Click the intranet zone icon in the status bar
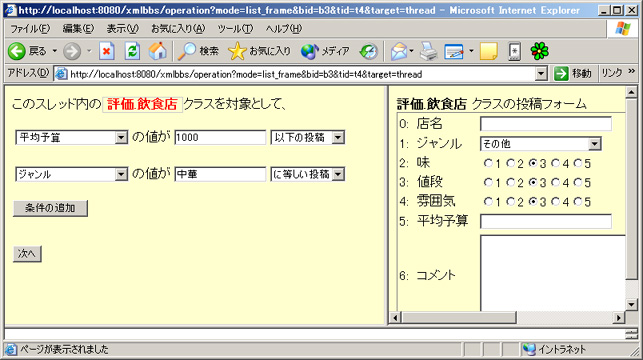Image resolution: width=643 pixels, height=360 pixels. (529, 349)
